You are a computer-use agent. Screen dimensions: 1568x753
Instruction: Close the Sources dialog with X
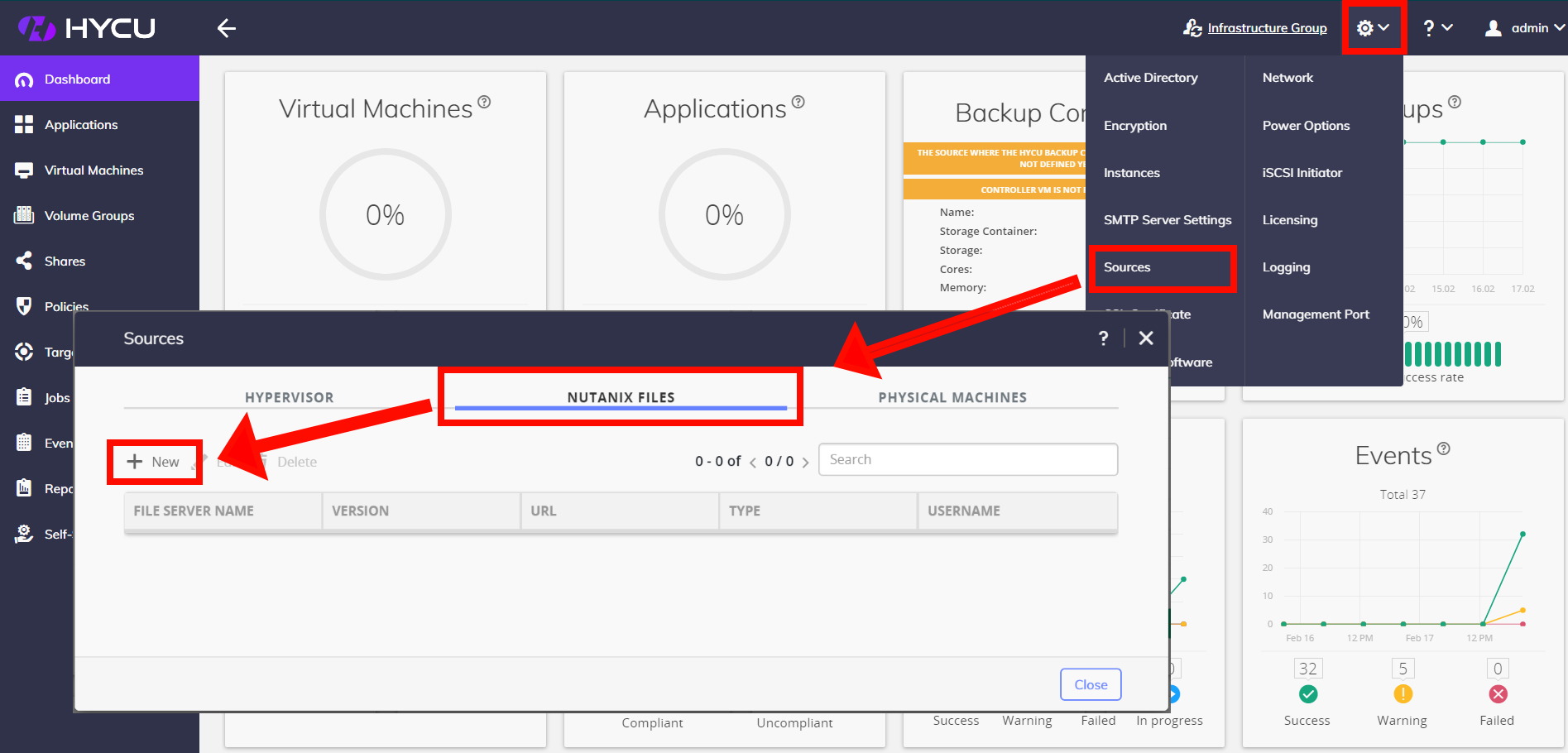(1146, 338)
